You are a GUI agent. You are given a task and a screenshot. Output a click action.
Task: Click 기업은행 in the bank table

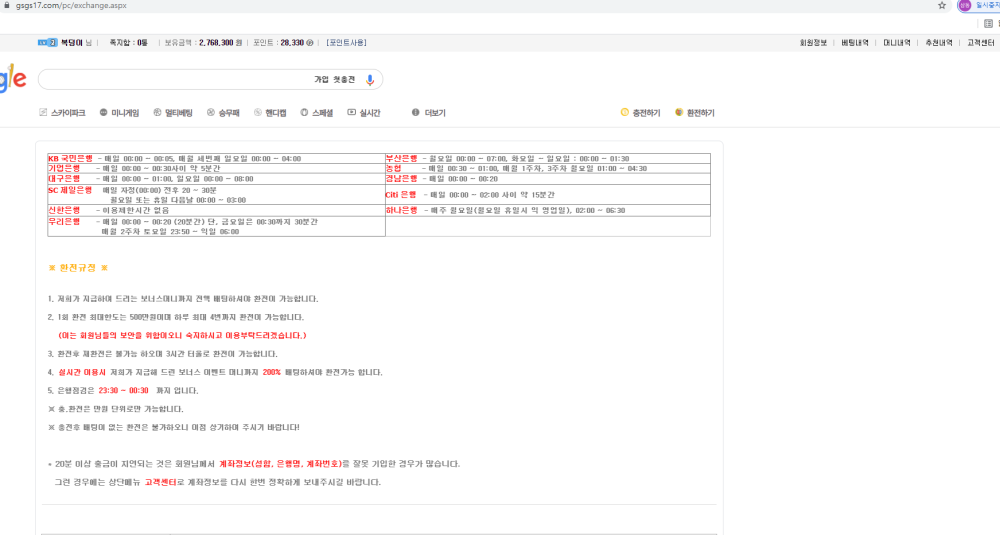[x=64, y=168]
